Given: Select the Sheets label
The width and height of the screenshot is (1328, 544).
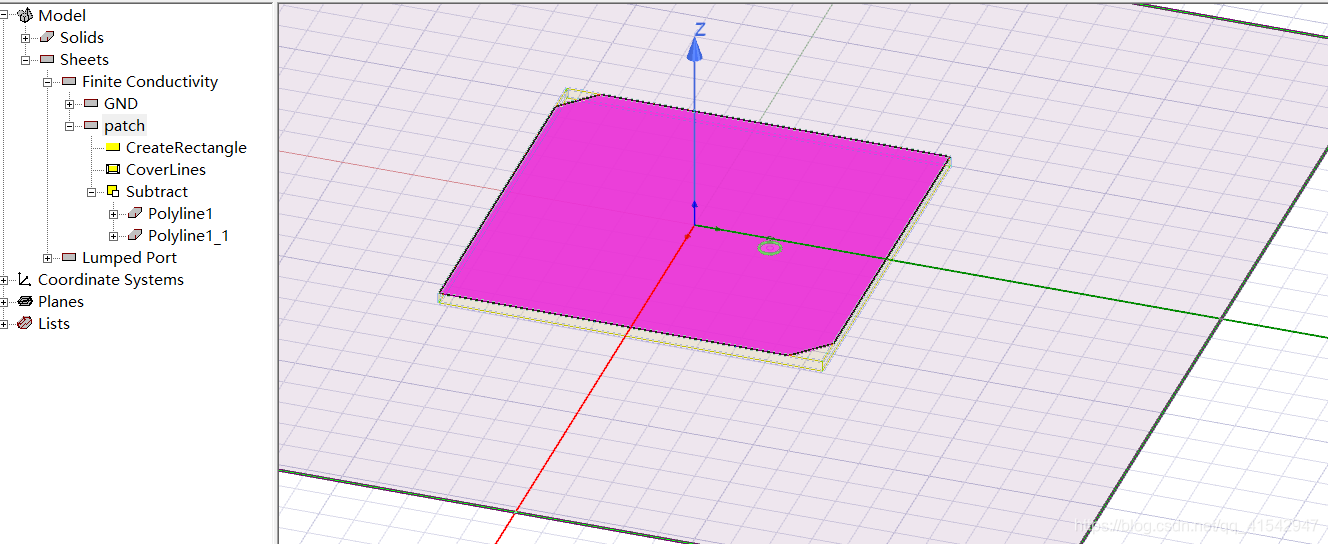Looking at the screenshot, I should pos(84,59).
